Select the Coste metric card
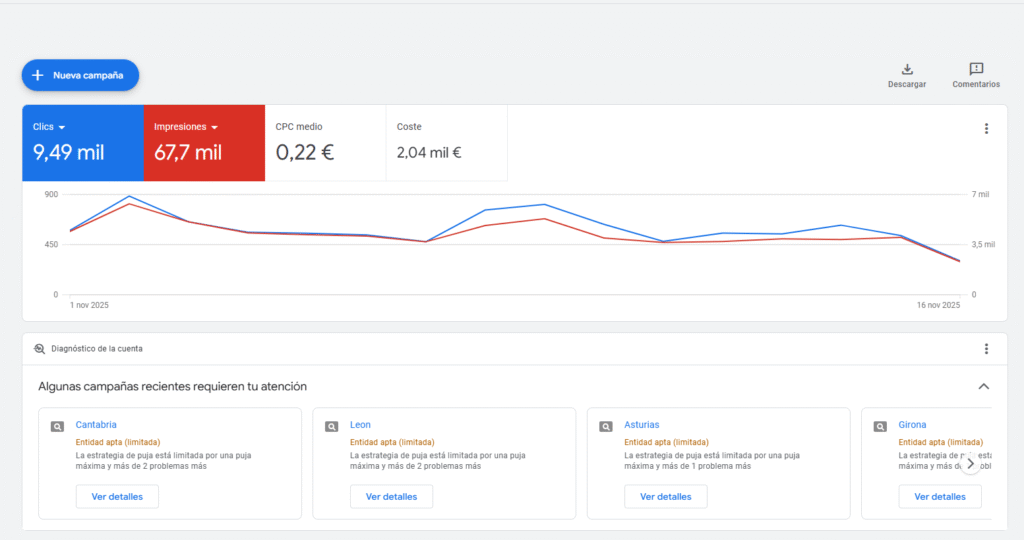 point(447,143)
